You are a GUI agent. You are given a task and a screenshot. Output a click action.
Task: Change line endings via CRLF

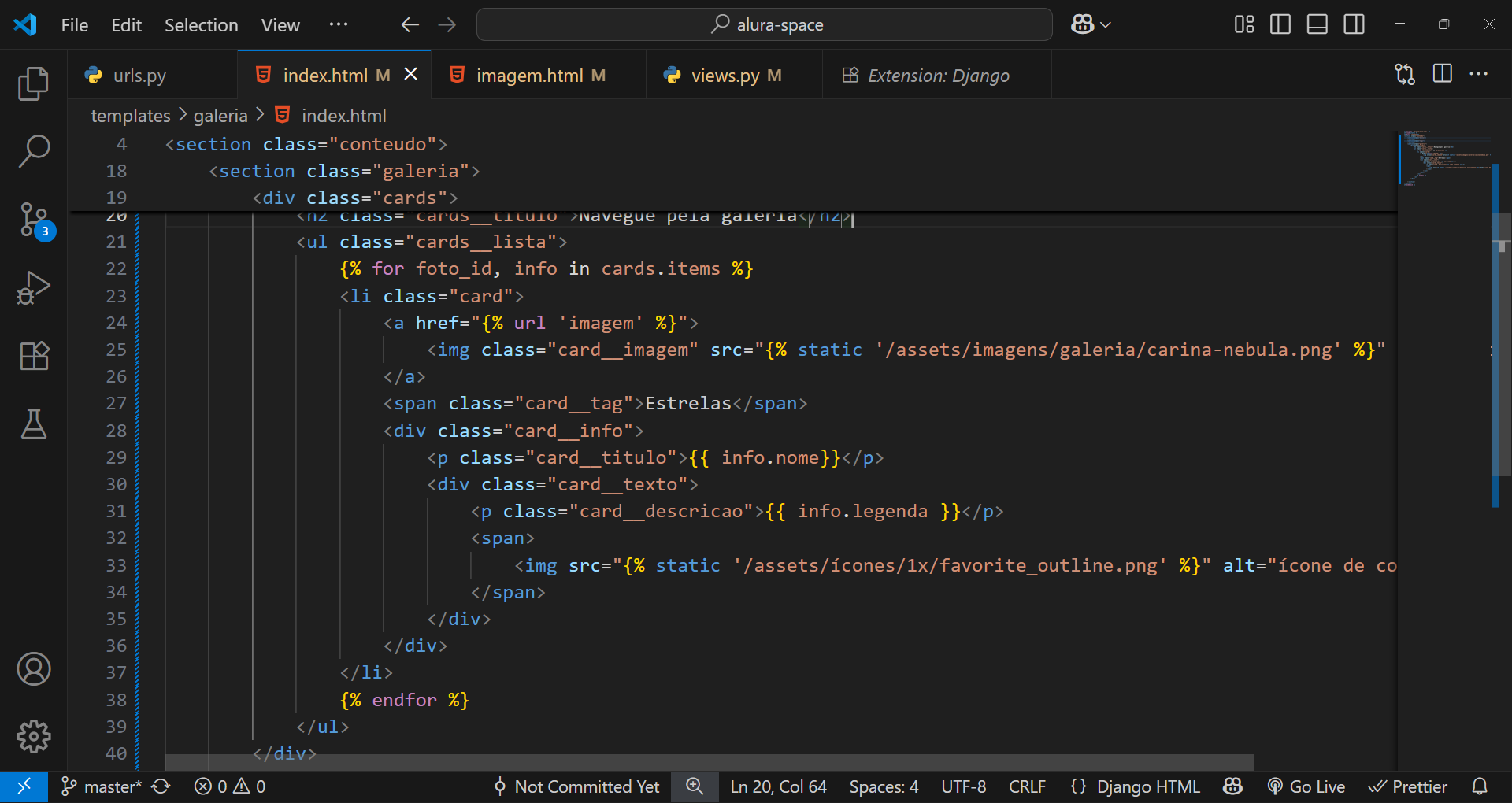point(1027,786)
